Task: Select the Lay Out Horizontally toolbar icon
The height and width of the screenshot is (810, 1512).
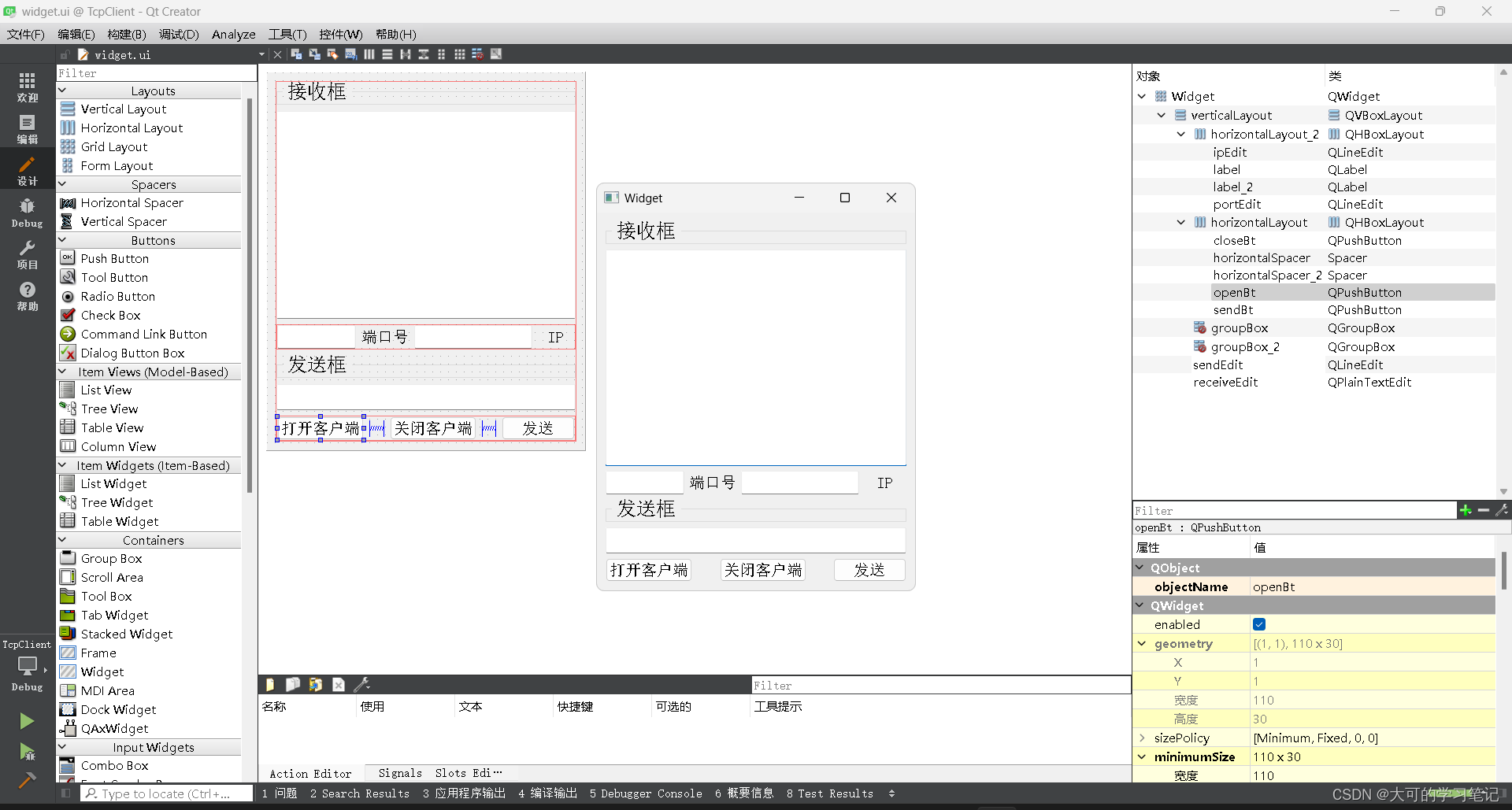Action: coord(369,54)
